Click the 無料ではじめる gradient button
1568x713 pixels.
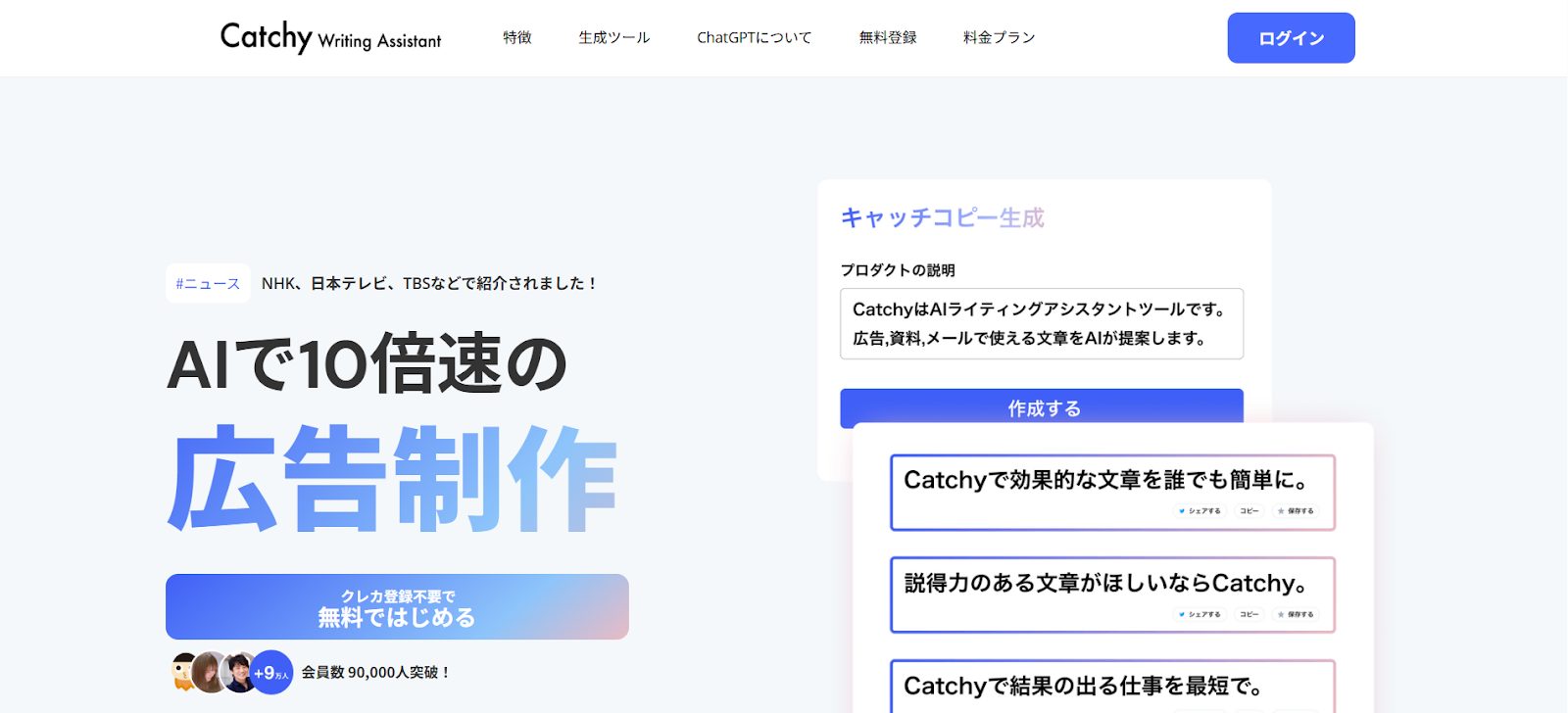tap(397, 607)
